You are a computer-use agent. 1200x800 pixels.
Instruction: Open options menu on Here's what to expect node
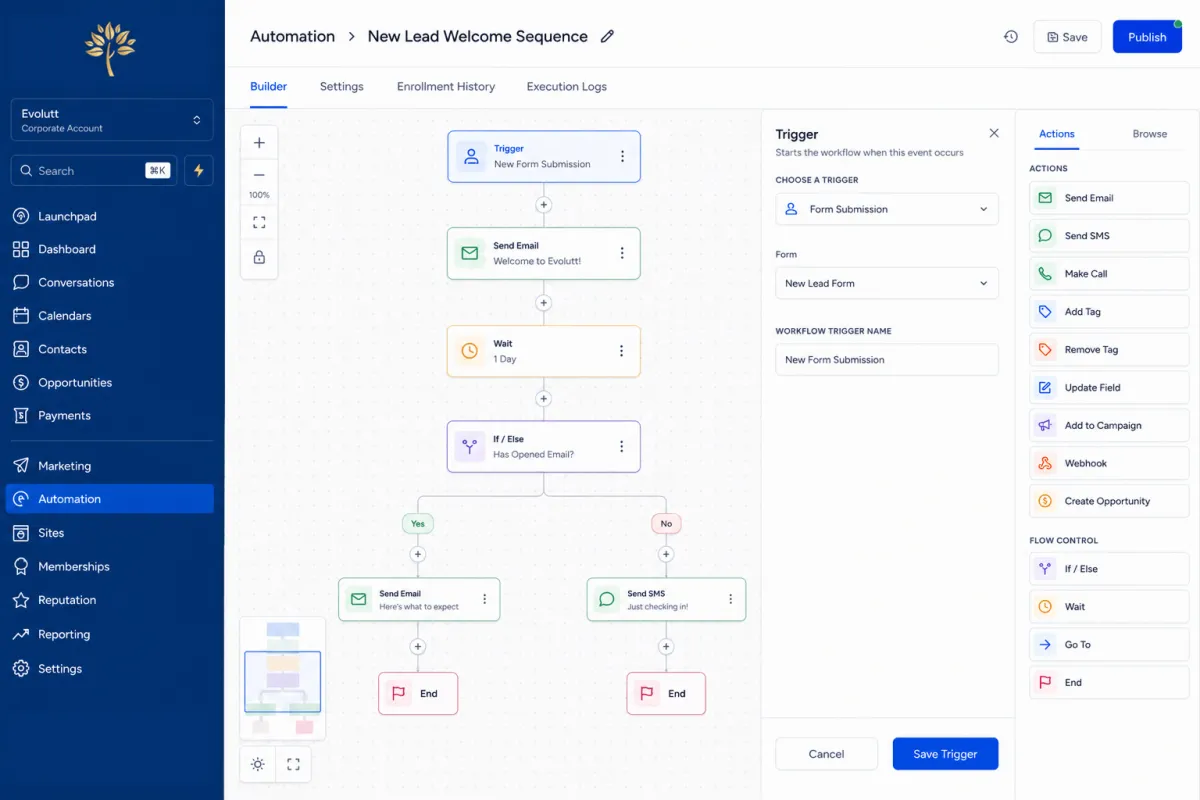485,599
